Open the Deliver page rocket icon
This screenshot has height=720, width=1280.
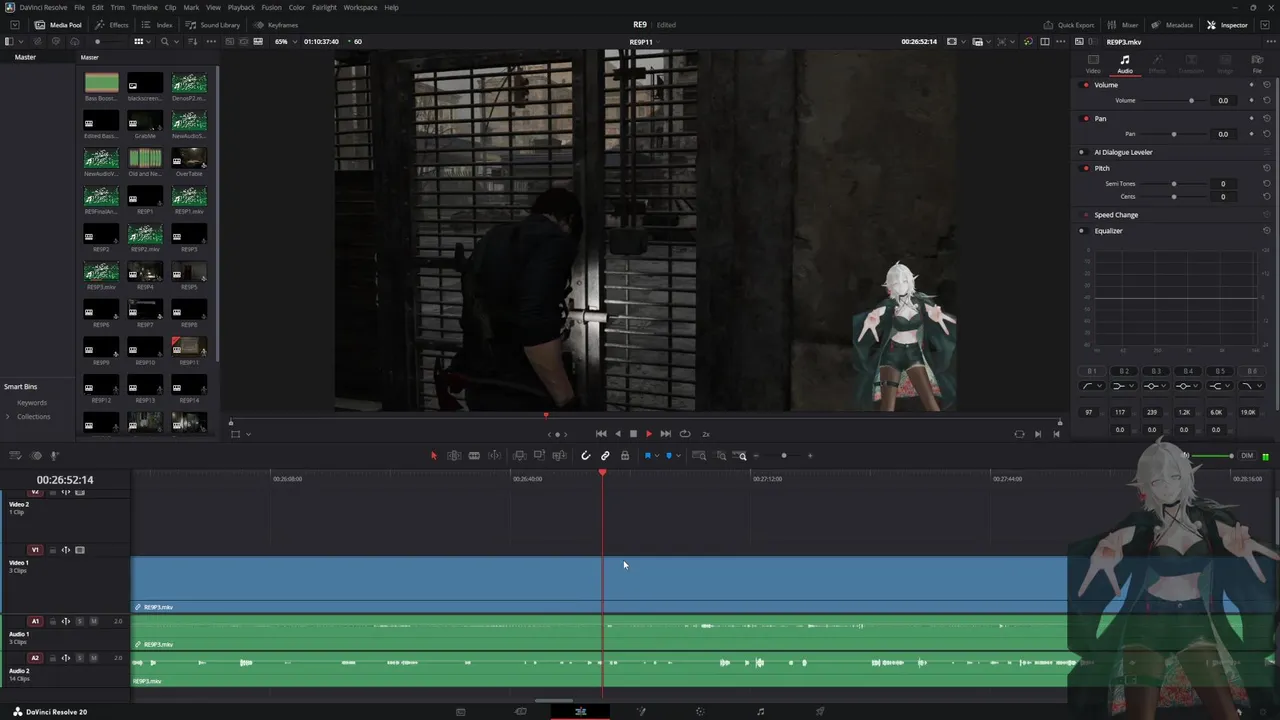[820, 712]
